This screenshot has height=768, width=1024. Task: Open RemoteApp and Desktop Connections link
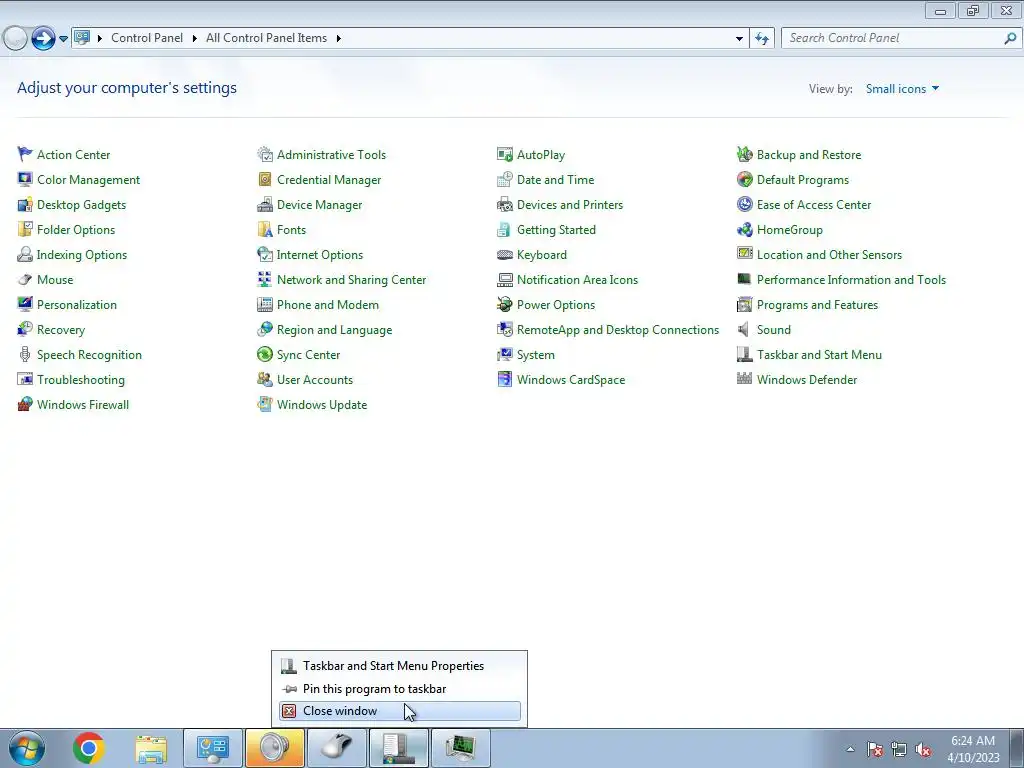[x=618, y=330]
